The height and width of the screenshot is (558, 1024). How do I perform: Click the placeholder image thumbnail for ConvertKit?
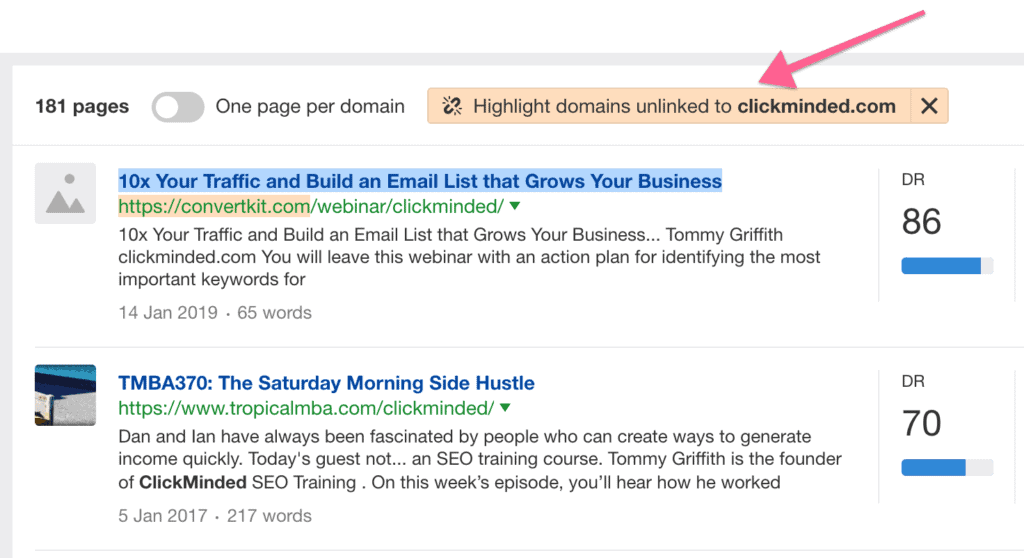pos(65,193)
